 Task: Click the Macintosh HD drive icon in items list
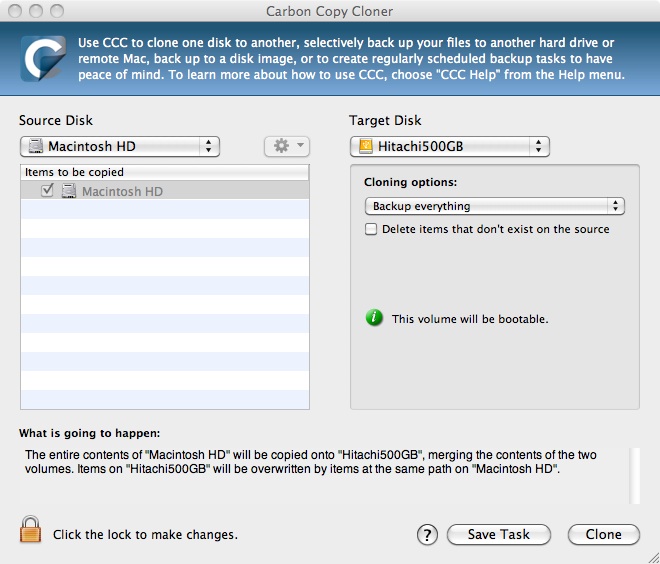click(69, 191)
